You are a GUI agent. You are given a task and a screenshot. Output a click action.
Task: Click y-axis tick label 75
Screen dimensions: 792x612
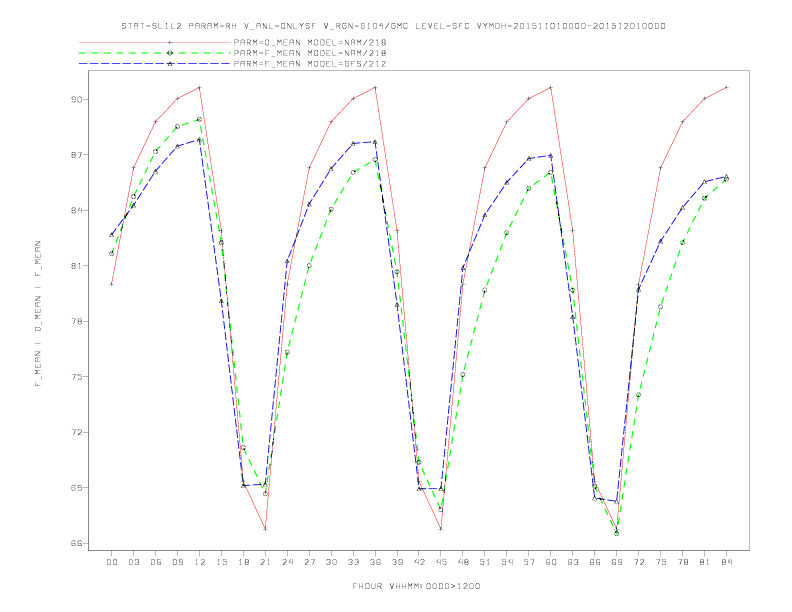[x=76, y=377]
